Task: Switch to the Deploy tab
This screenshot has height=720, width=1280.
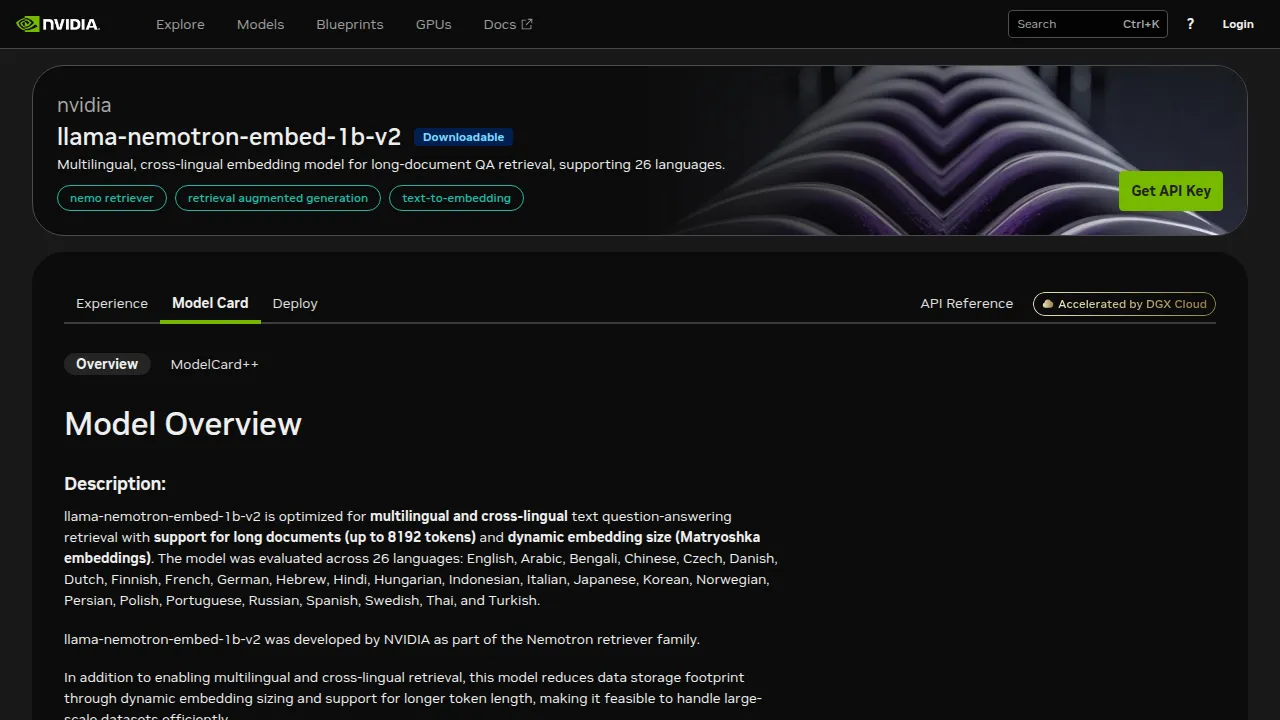Action: 295,303
